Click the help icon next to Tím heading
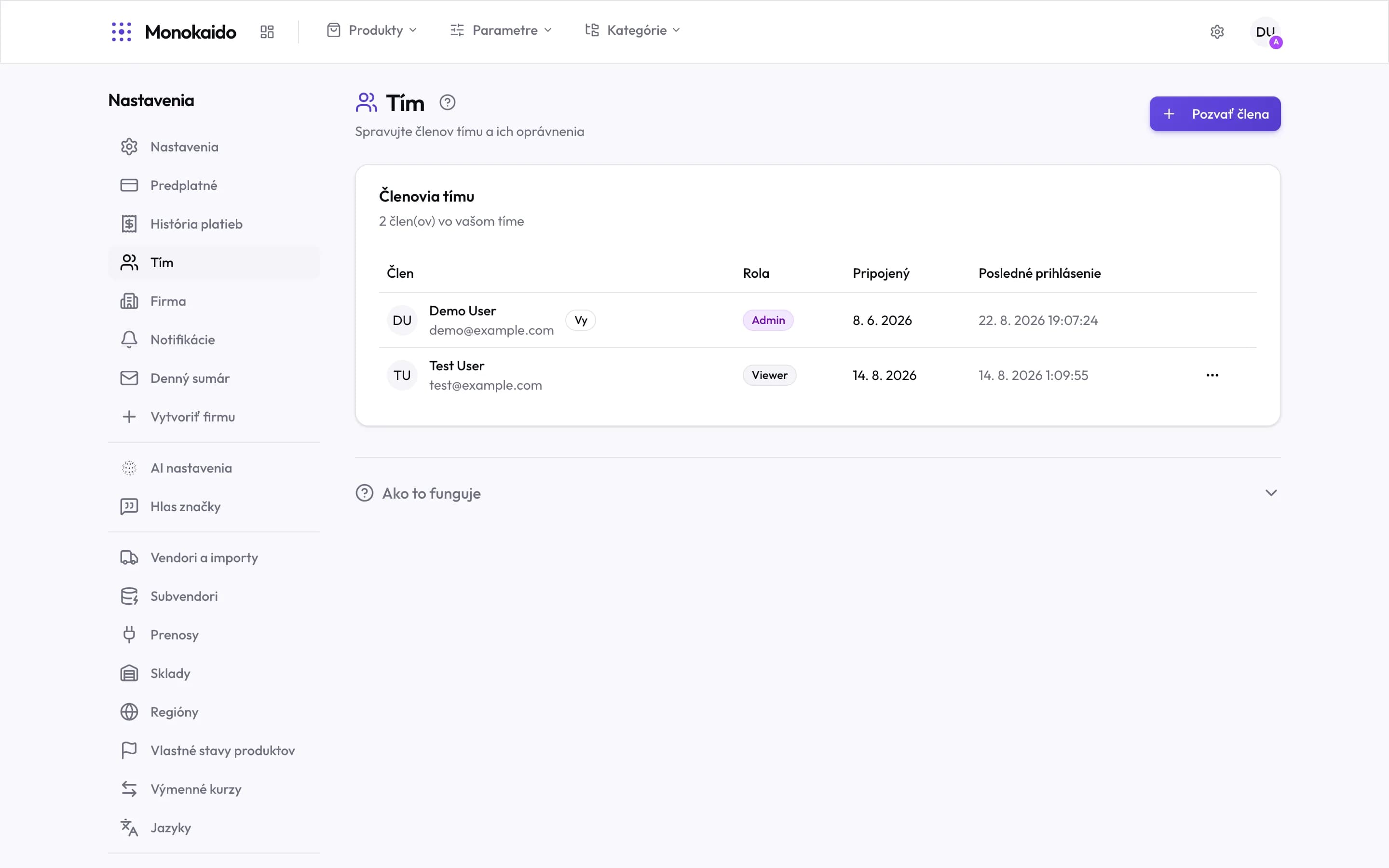Image resolution: width=1389 pixels, height=868 pixels. [447, 103]
